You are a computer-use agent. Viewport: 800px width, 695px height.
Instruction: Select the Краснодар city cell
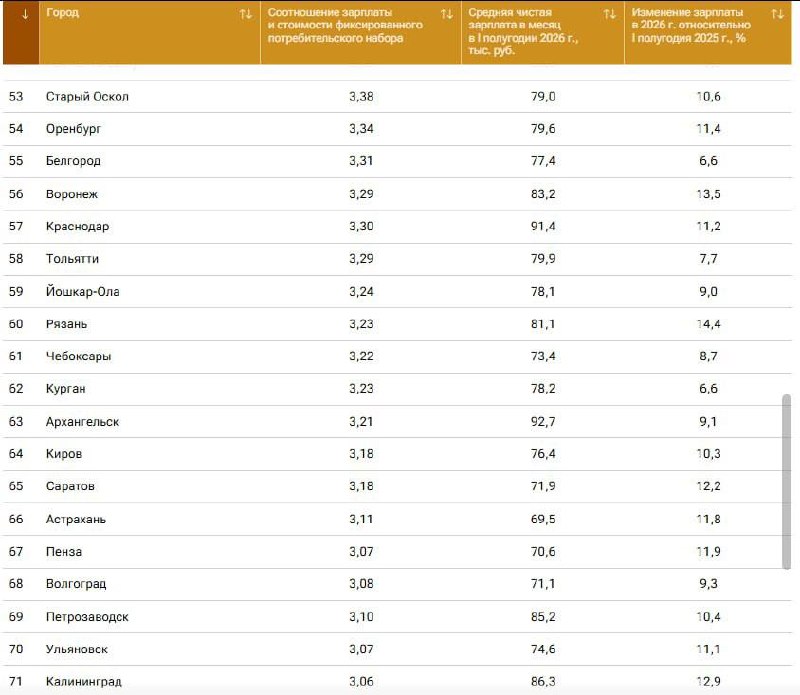[x=78, y=227]
